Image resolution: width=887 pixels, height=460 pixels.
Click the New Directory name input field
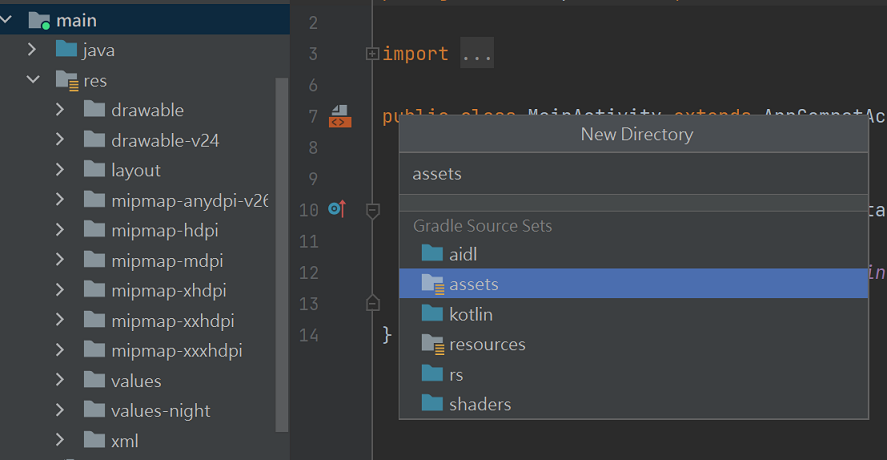[632, 174]
